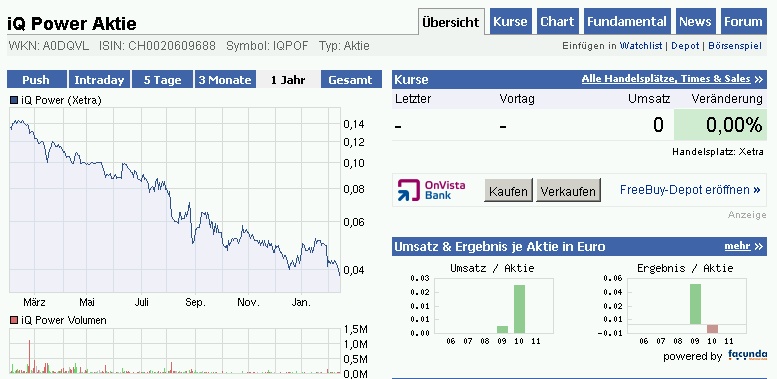
Task: Add stock to Watchlist
Action: click(x=641, y=46)
